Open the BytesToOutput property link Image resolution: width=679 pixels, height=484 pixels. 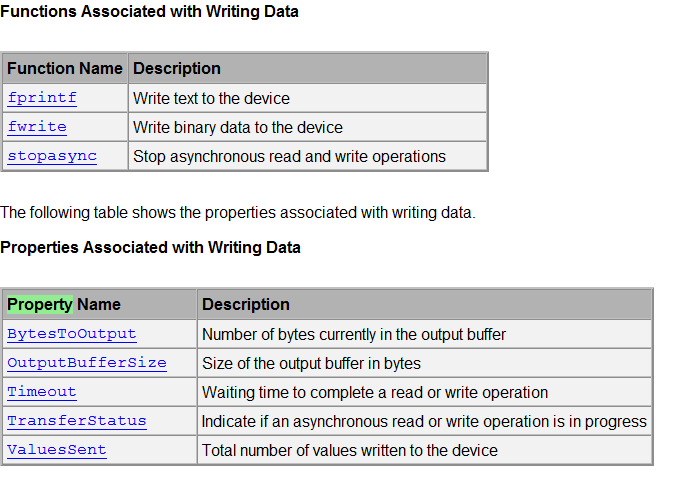72,334
